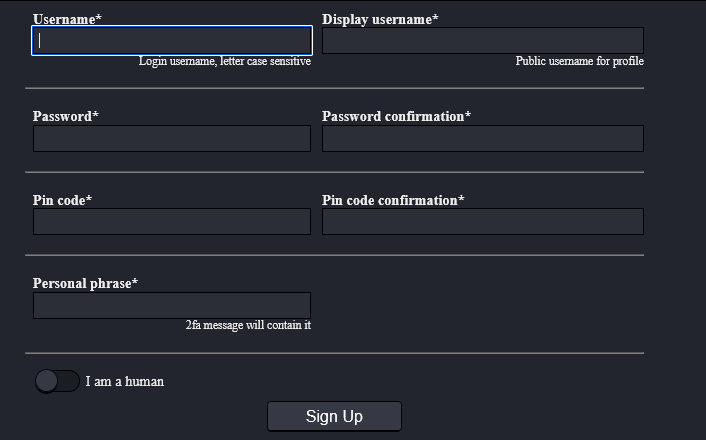Focus the Pin code input box
Viewport: 706px width, 440px height.
coord(172,222)
